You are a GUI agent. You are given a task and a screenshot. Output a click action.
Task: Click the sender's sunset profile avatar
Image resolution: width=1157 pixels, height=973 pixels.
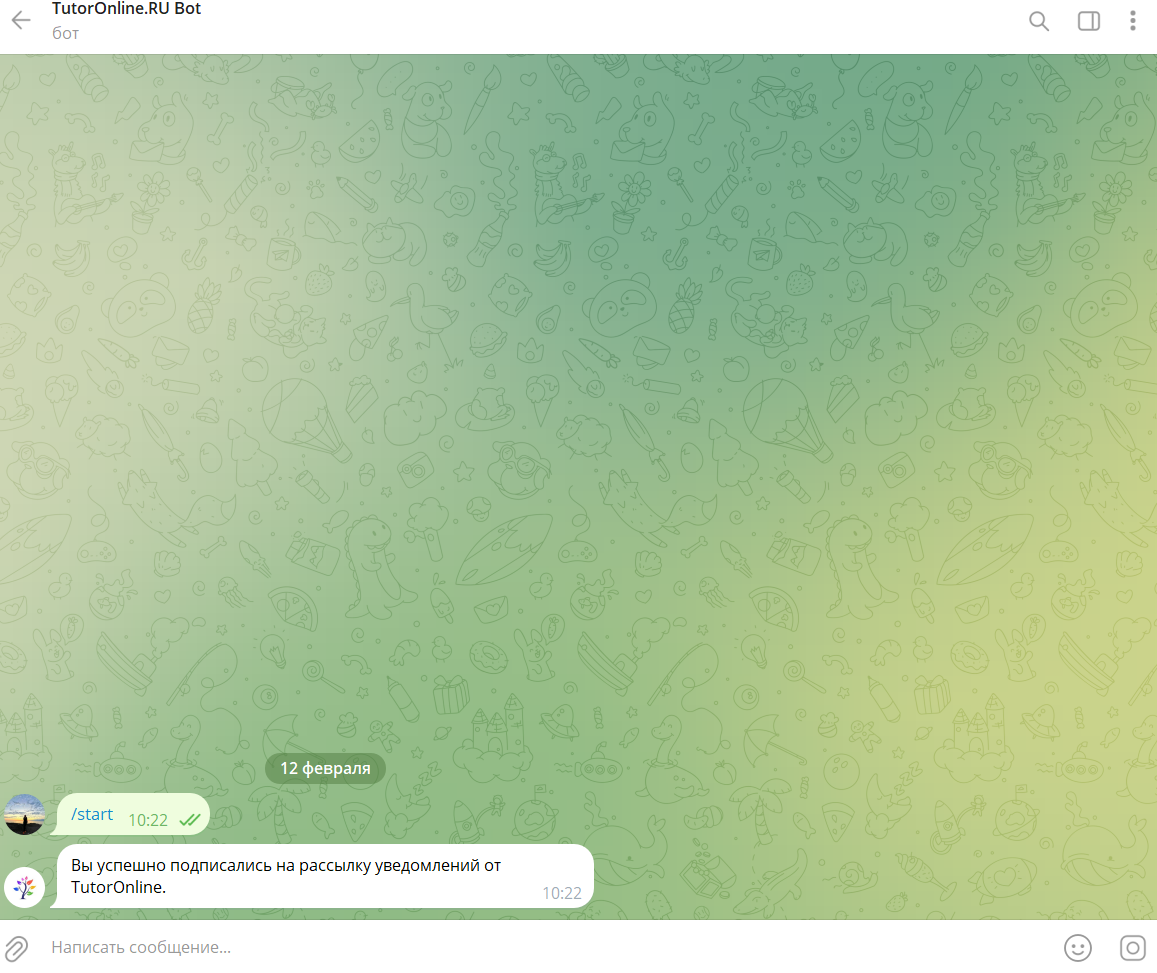[x=24, y=814]
